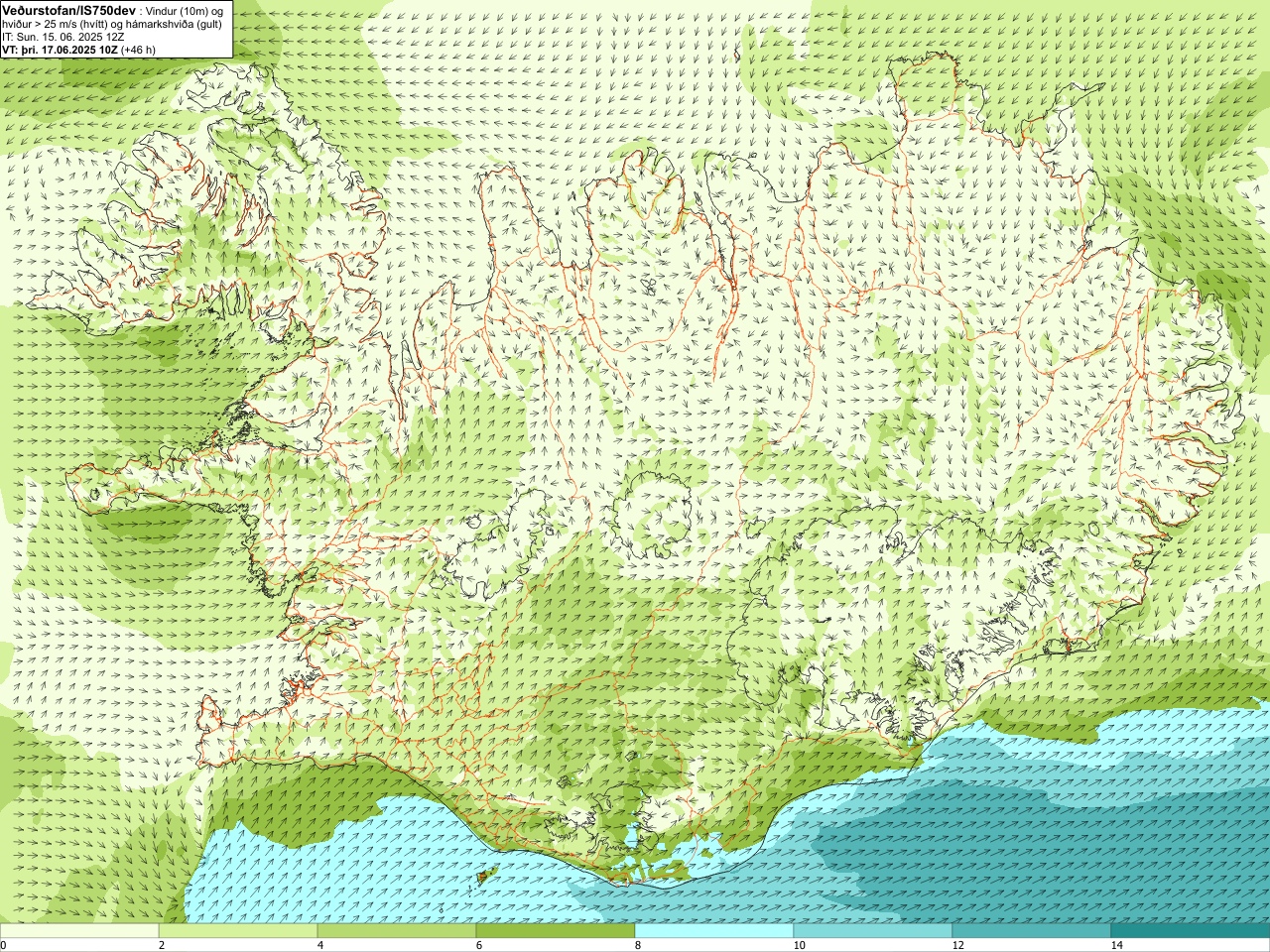
Task: Click the darkest teal swatch above 14 m/s
Action: point(1191,931)
